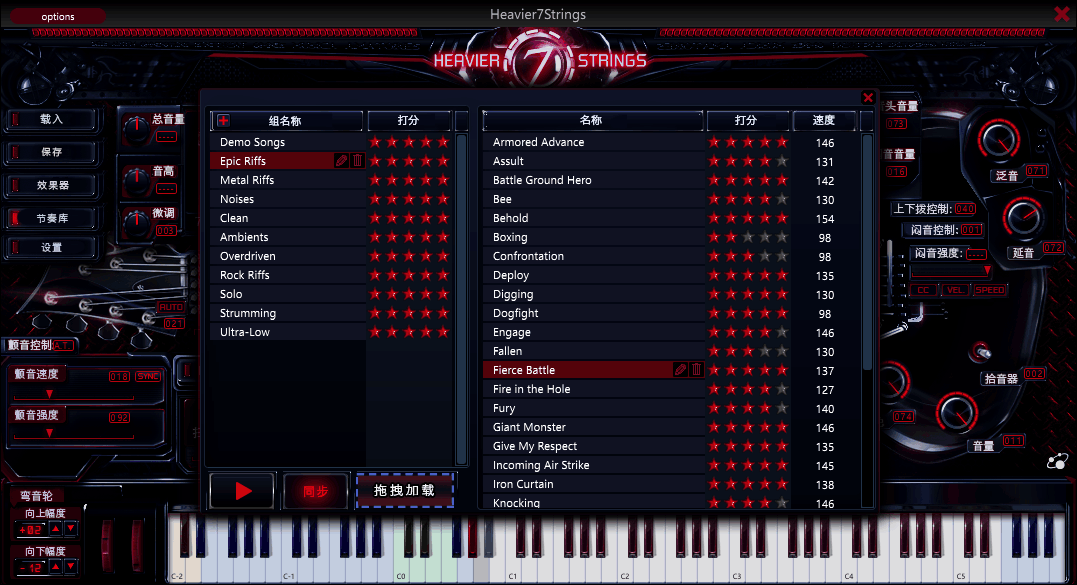Select the Overdriven group

(287, 256)
